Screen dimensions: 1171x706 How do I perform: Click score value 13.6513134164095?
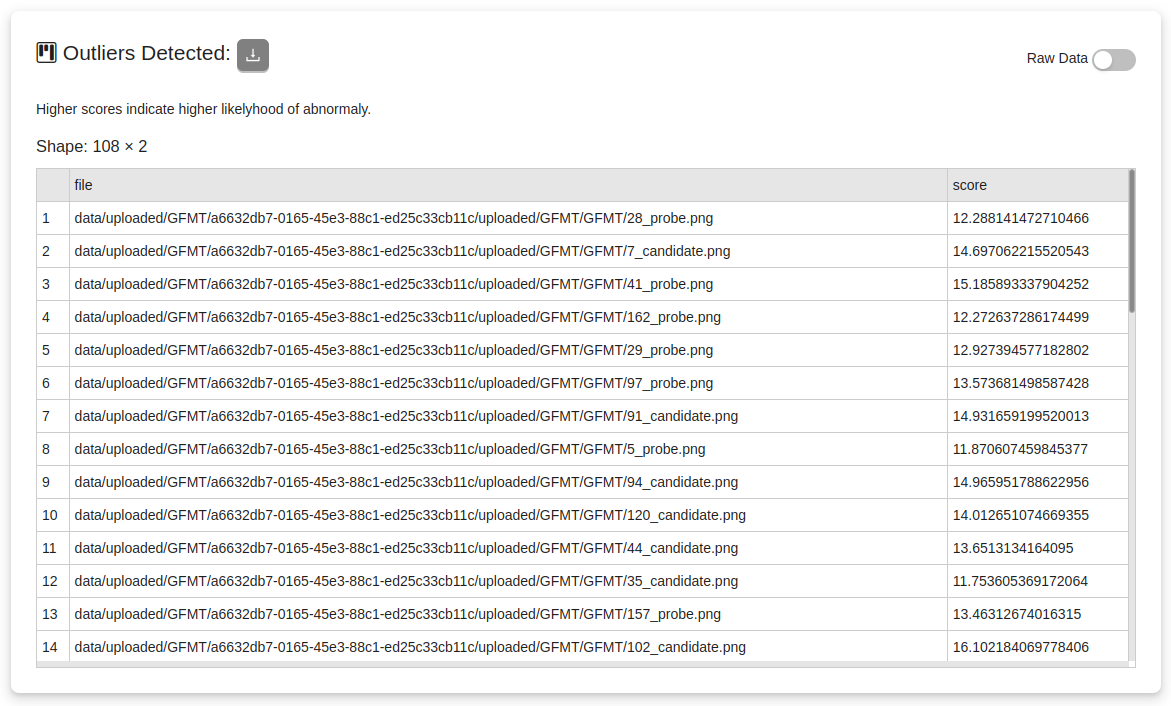pyautogui.click(x=1013, y=548)
